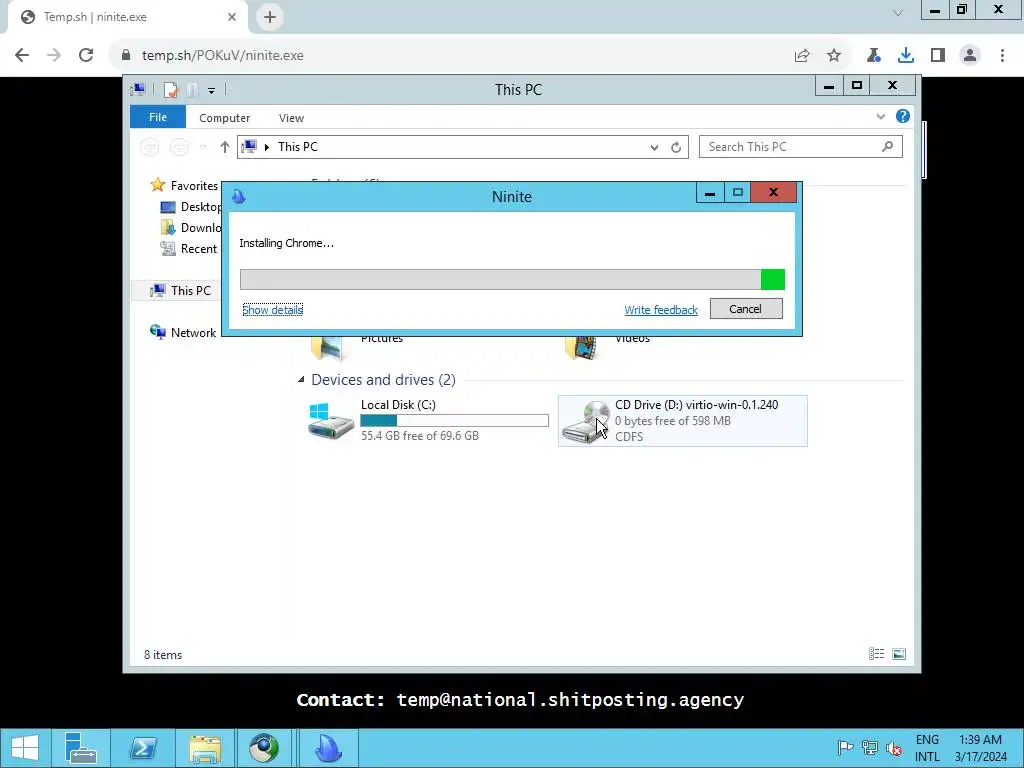Toggle the browser side panel icon

click(x=938, y=56)
